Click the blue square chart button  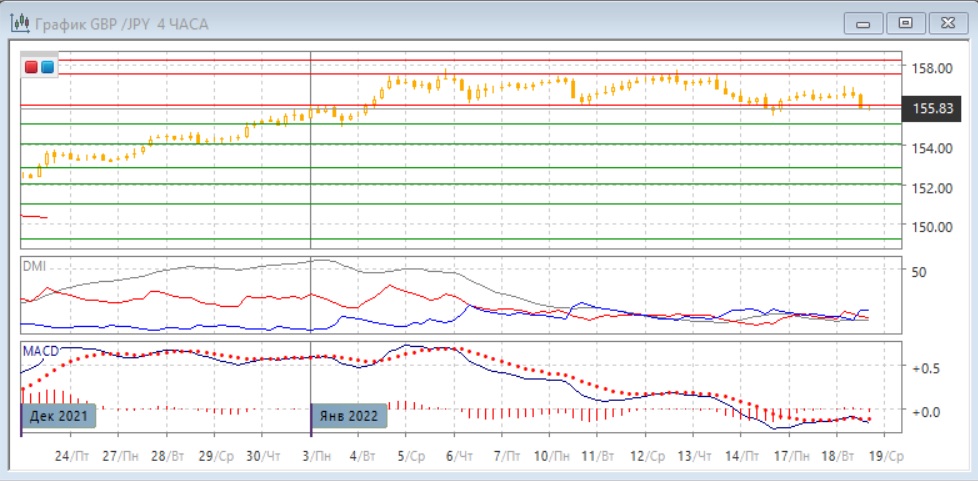(47, 67)
